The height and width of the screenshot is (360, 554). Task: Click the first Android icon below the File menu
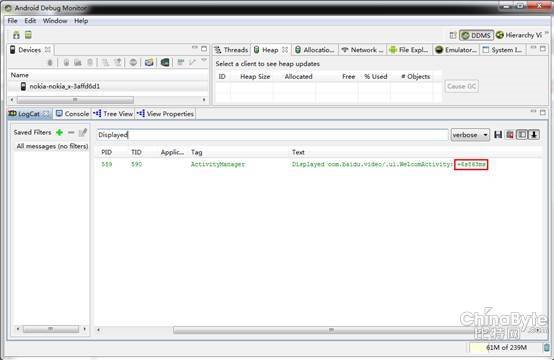point(16,35)
